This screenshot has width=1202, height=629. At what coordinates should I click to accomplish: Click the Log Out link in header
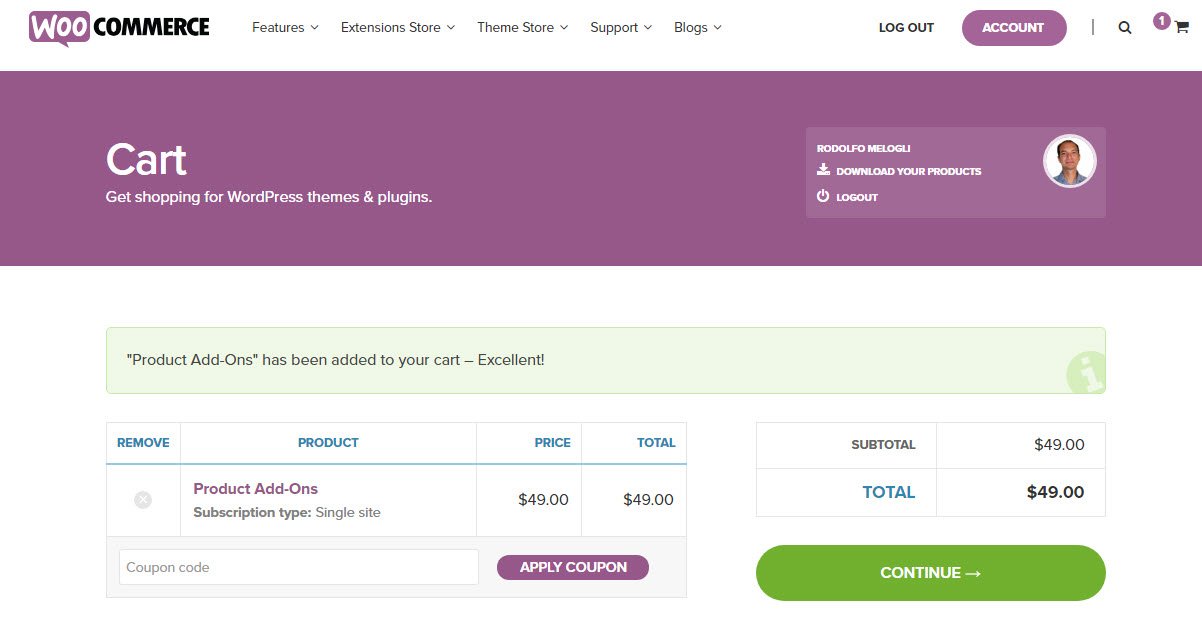[906, 28]
